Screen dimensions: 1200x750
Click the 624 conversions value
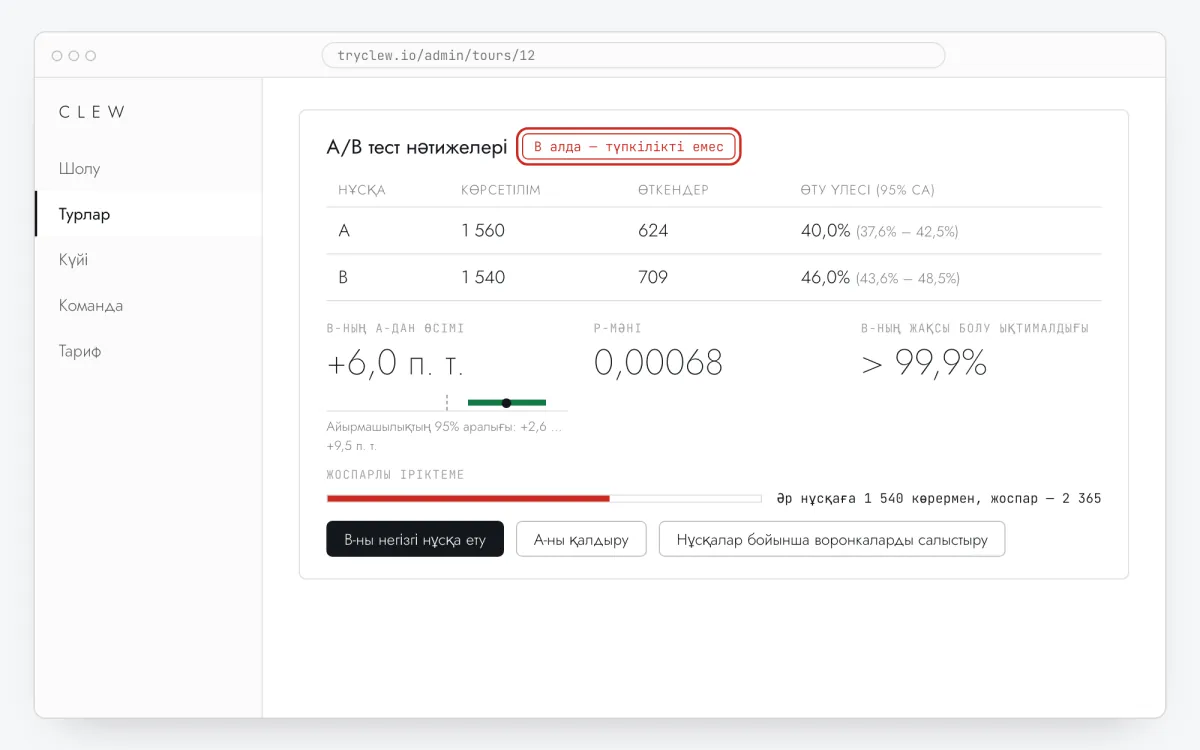[653, 231]
